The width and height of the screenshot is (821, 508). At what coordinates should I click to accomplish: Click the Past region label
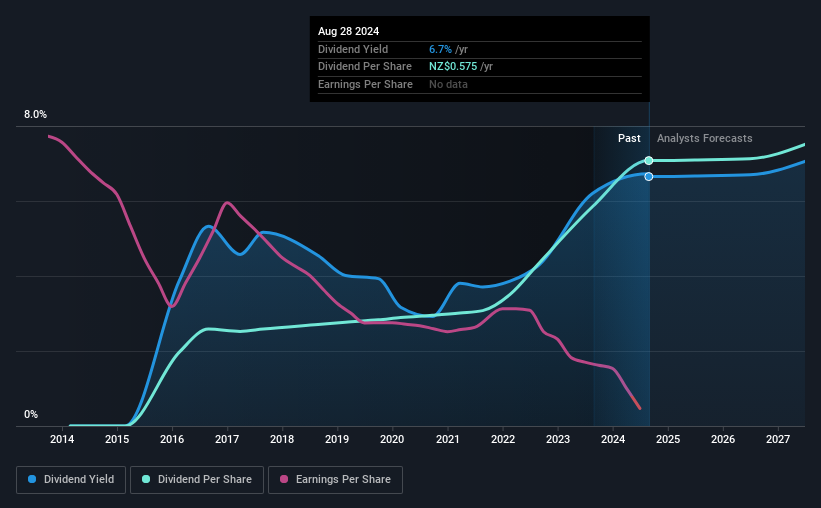629,138
